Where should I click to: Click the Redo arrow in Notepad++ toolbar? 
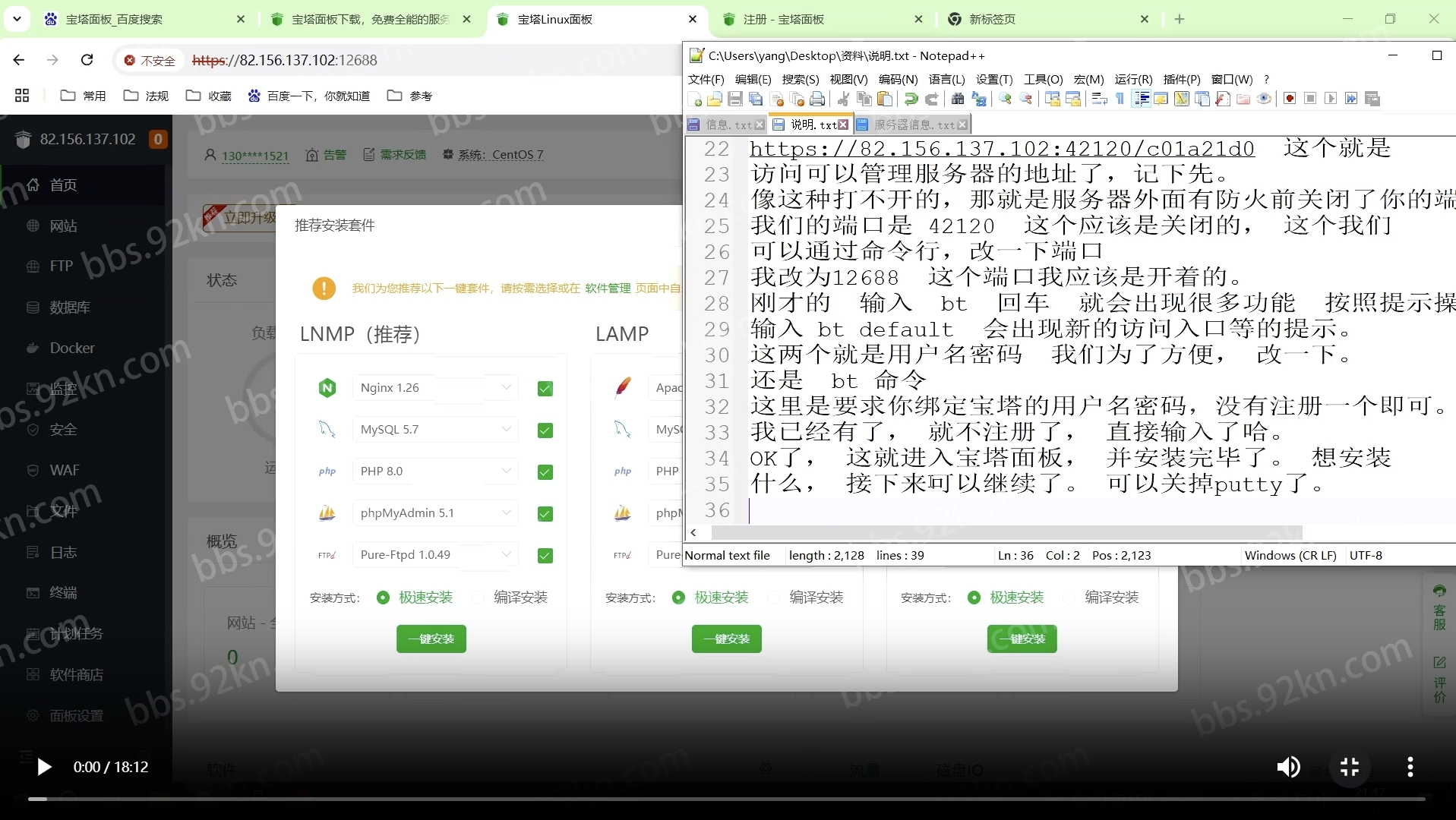click(x=931, y=99)
